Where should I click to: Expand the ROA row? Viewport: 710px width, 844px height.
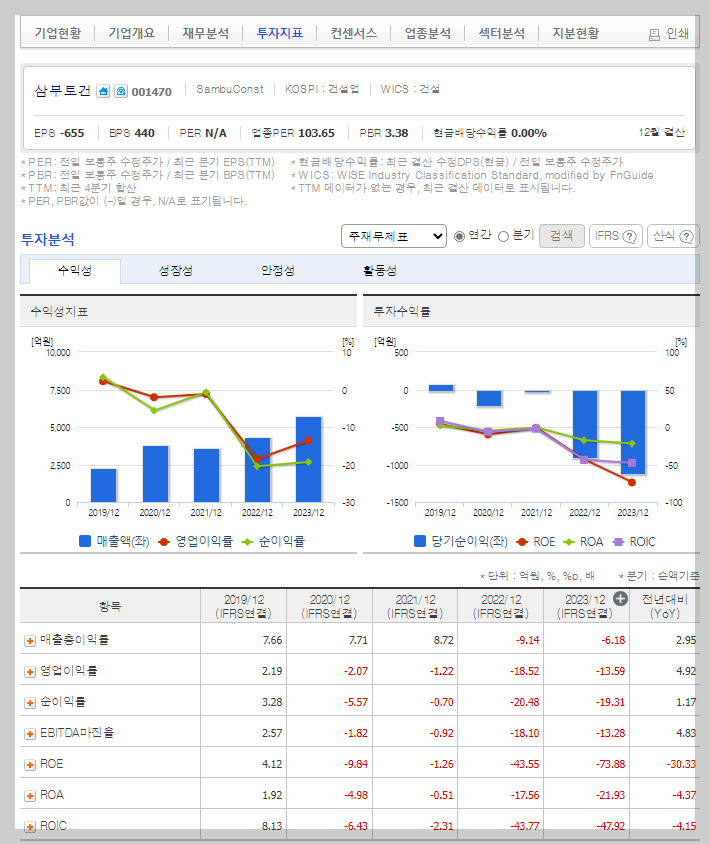point(30,796)
